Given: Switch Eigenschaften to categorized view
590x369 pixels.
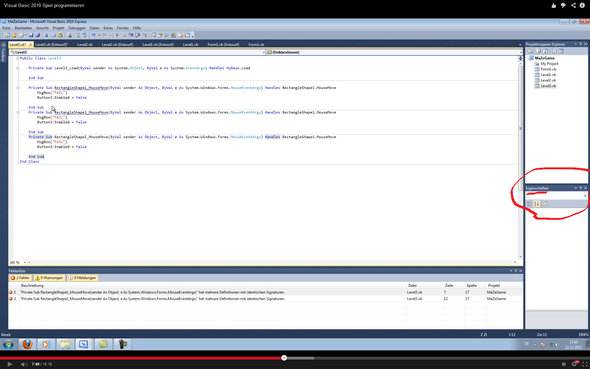Looking at the screenshot, I should point(529,203).
